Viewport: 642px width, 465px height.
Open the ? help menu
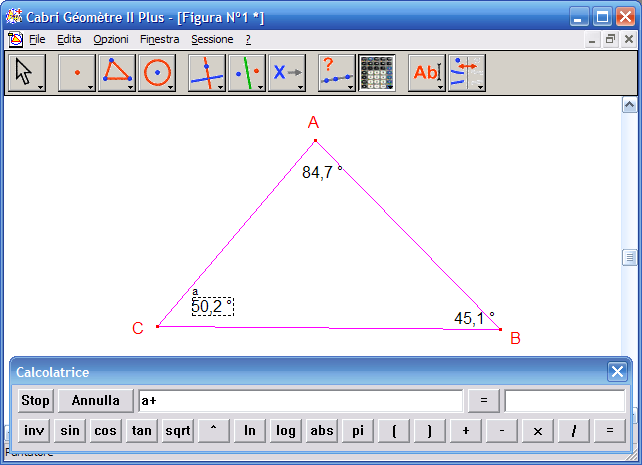click(248, 39)
